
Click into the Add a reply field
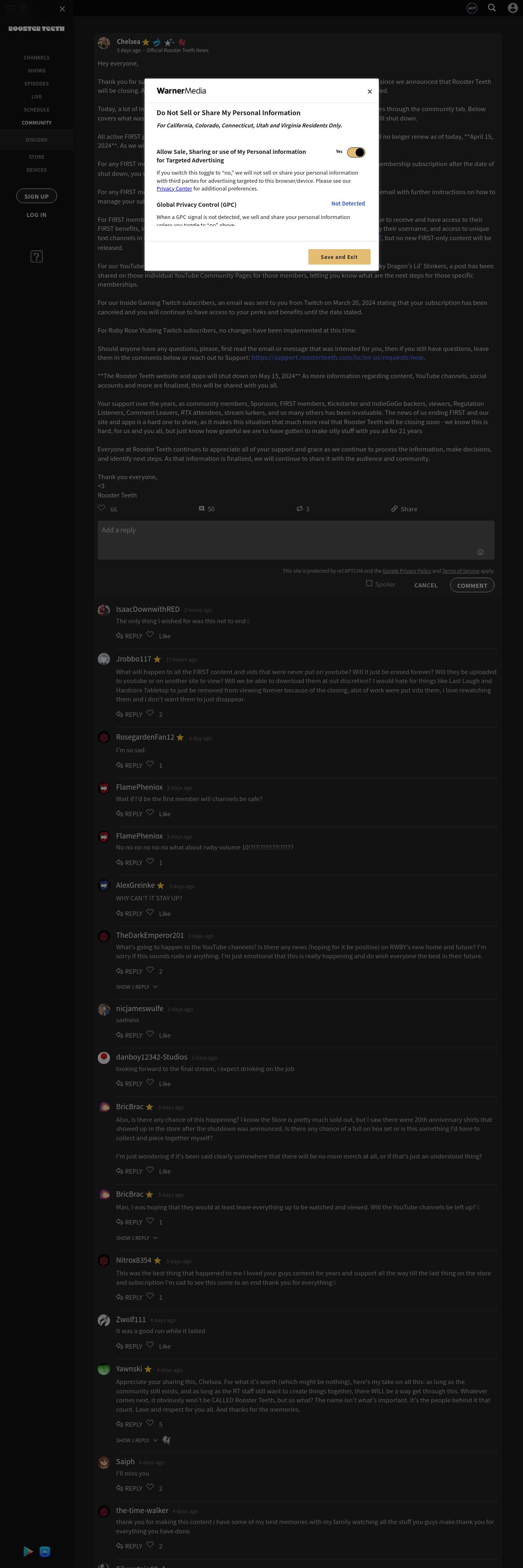click(296, 540)
